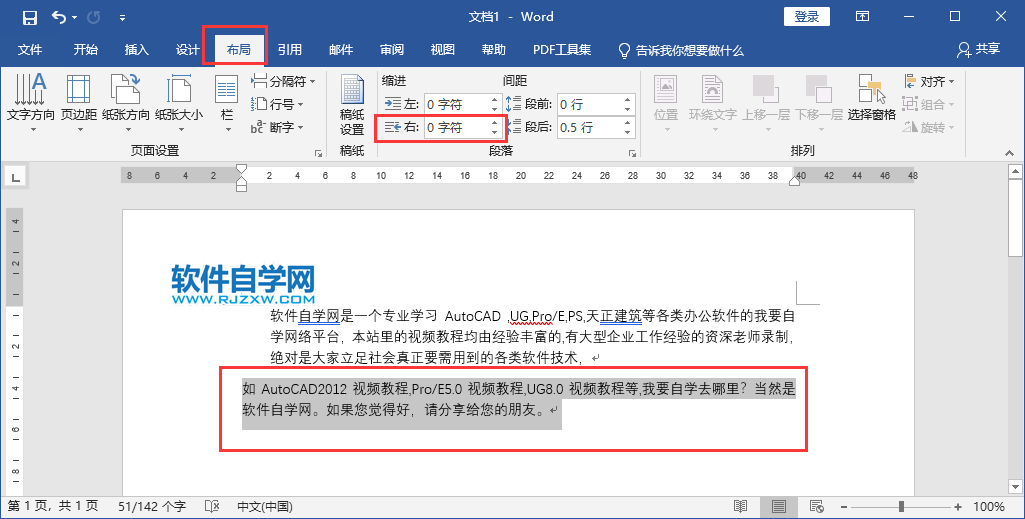Decrease 段后 spacing with down arrow
Viewport: 1025px width, 519px height.
coord(628,132)
